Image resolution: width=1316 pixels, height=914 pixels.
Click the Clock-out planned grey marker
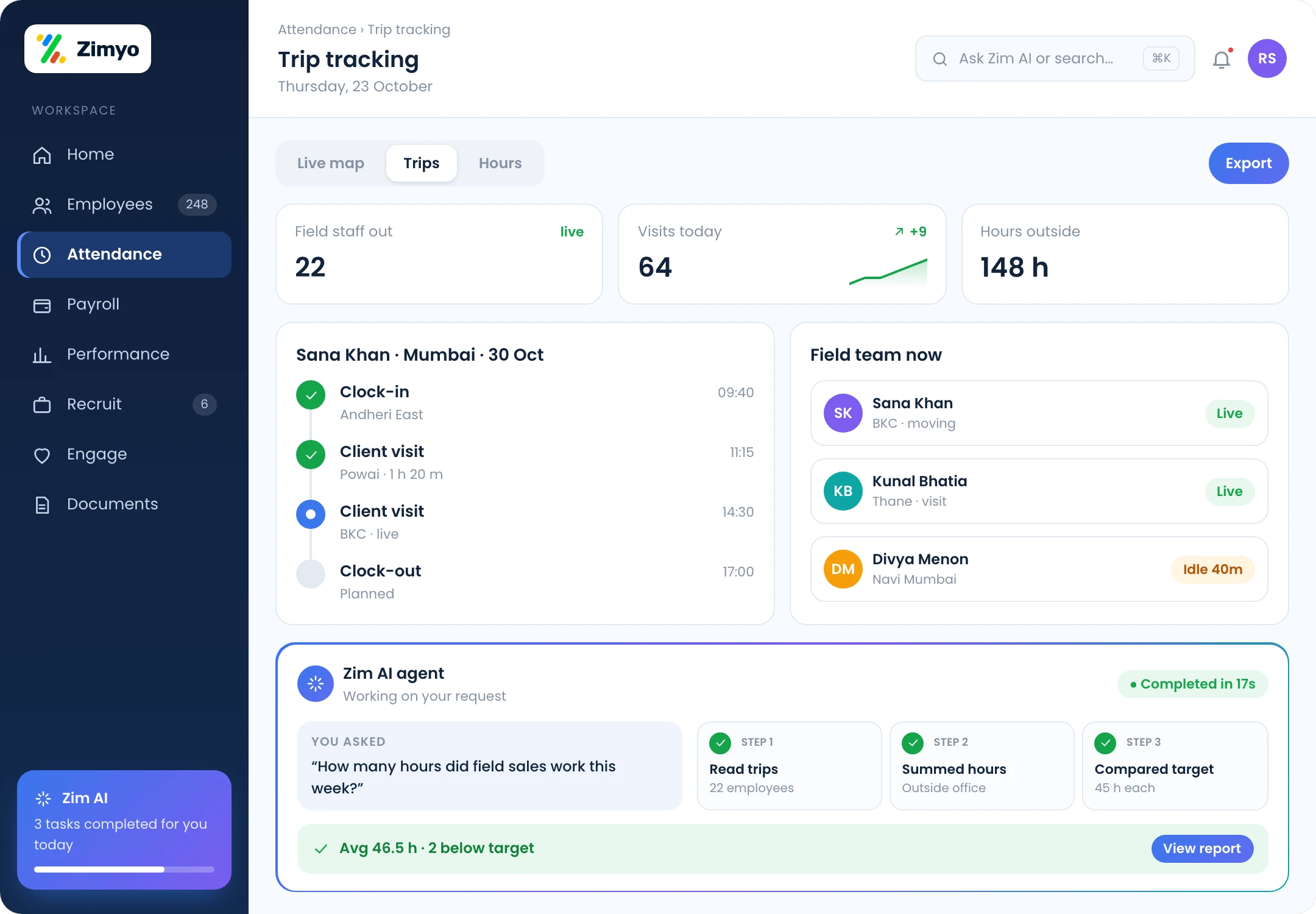click(311, 574)
